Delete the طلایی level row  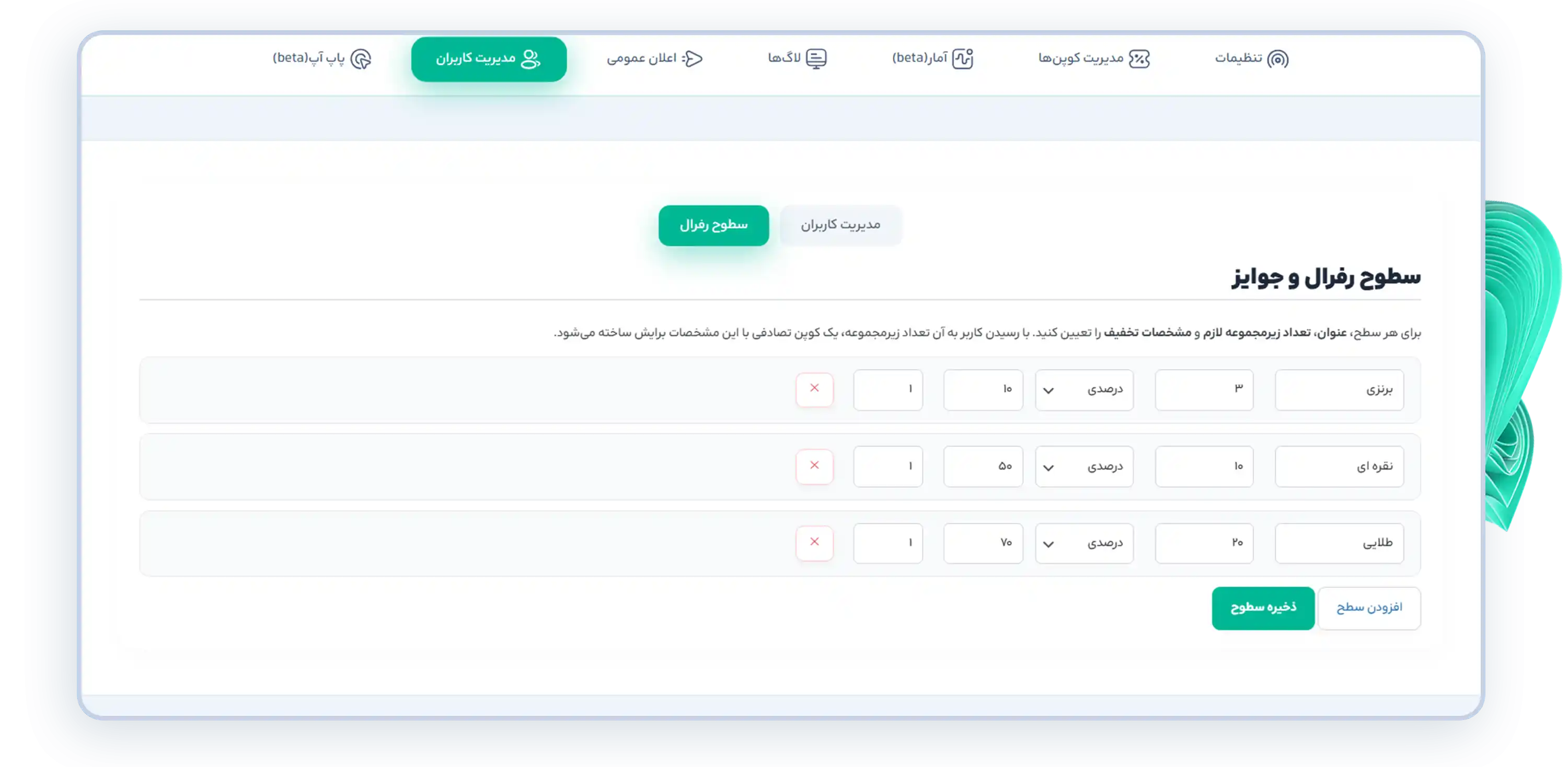pyautogui.click(x=814, y=542)
